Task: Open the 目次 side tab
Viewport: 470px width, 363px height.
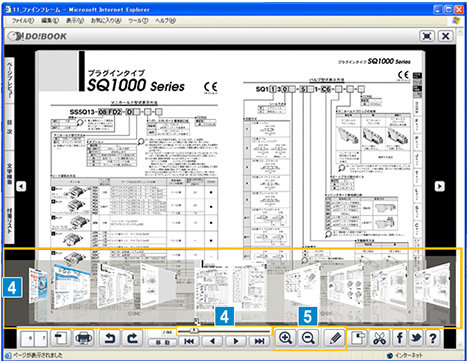Action: pos(9,127)
